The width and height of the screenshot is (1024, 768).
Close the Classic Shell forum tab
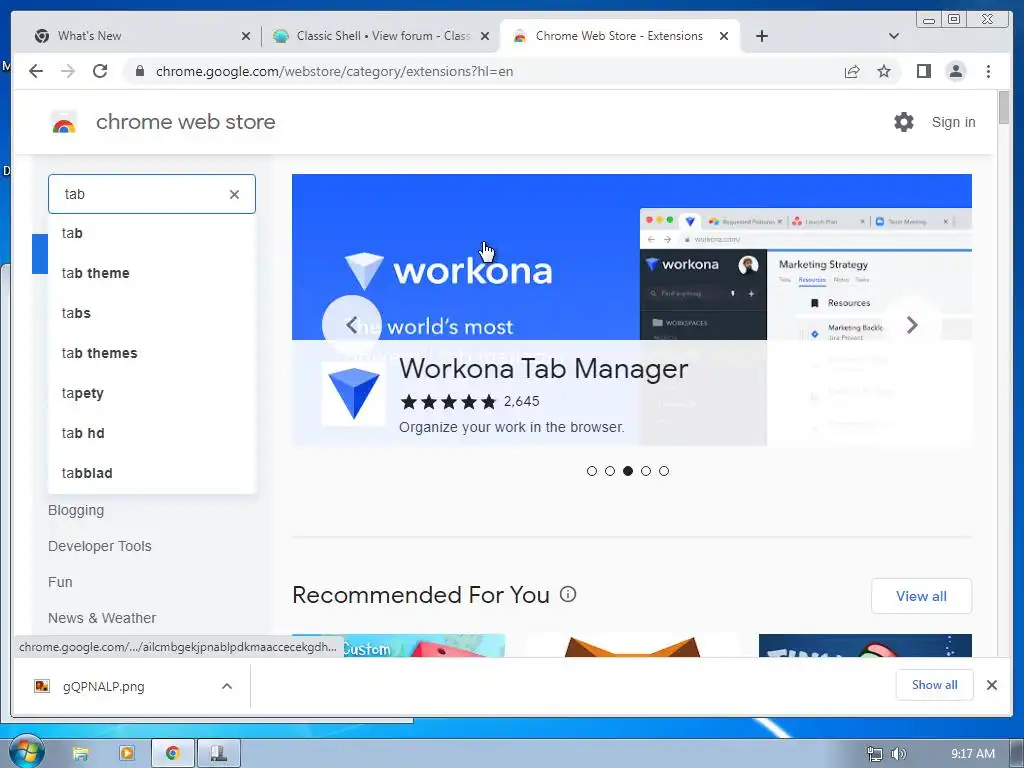pyautogui.click(x=485, y=36)
